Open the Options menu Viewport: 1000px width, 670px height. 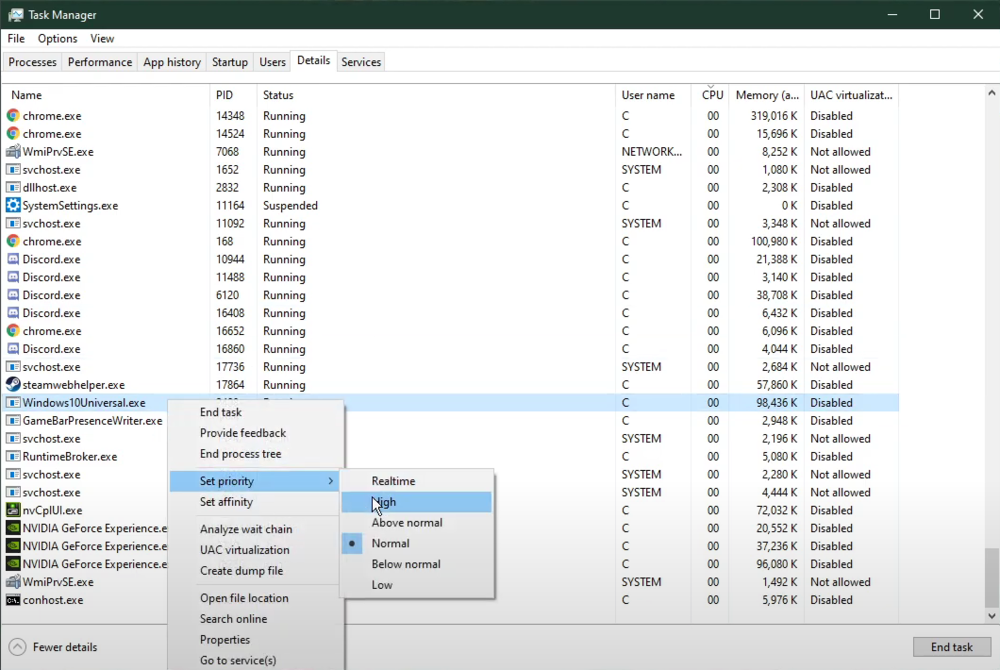tap(57, 38)
